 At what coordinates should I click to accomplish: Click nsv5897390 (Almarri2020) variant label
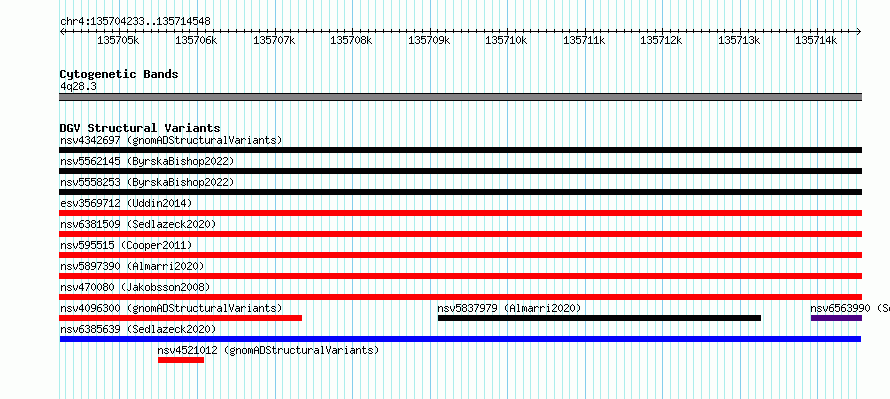click(x=132, y=266)
